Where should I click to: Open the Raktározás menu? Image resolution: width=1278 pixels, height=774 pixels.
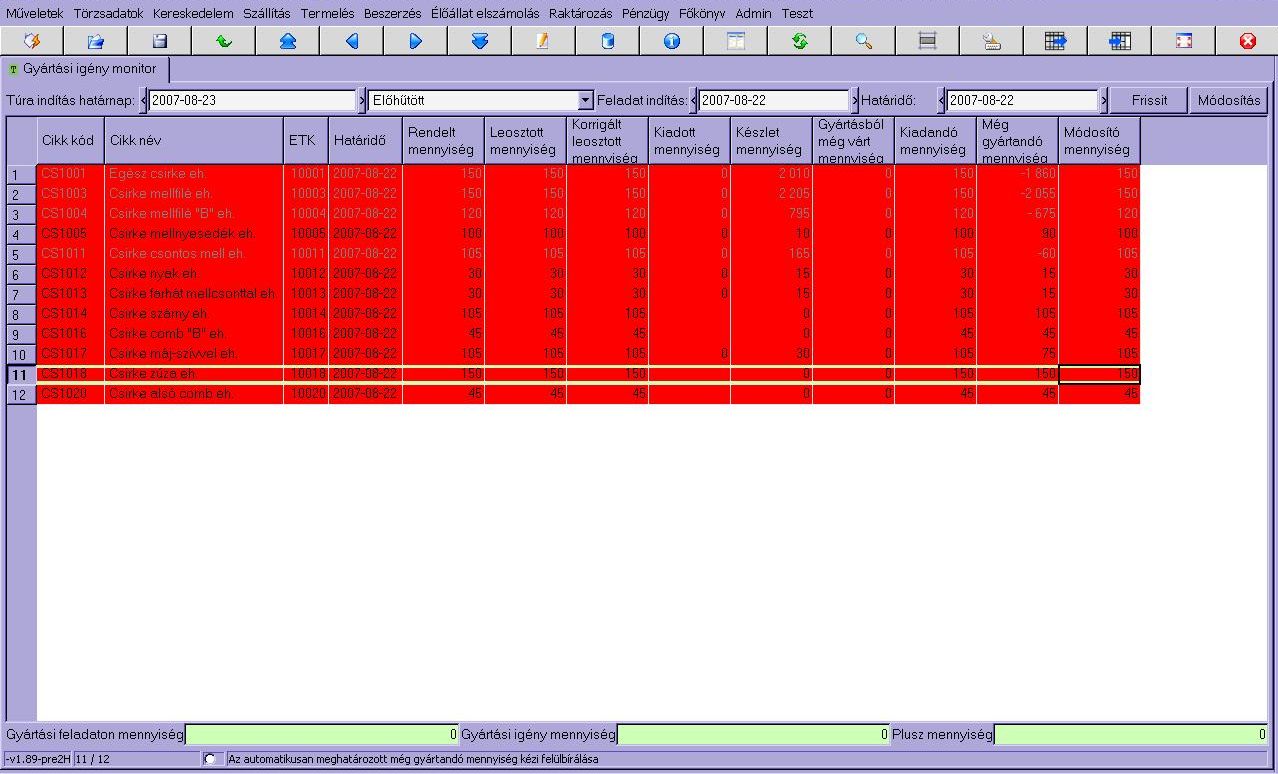[x=580, y=14]
